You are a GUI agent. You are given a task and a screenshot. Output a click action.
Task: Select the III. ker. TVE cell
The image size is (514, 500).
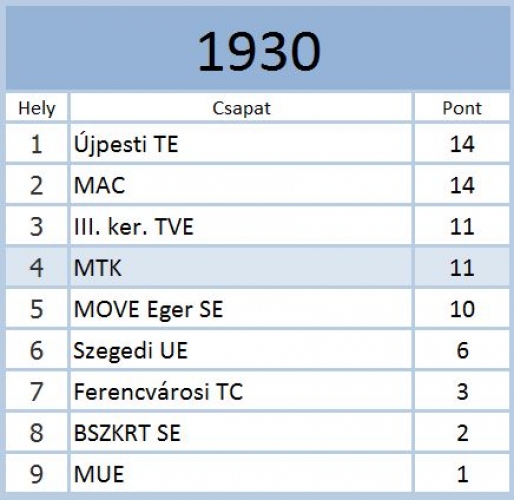coord(241,226)
